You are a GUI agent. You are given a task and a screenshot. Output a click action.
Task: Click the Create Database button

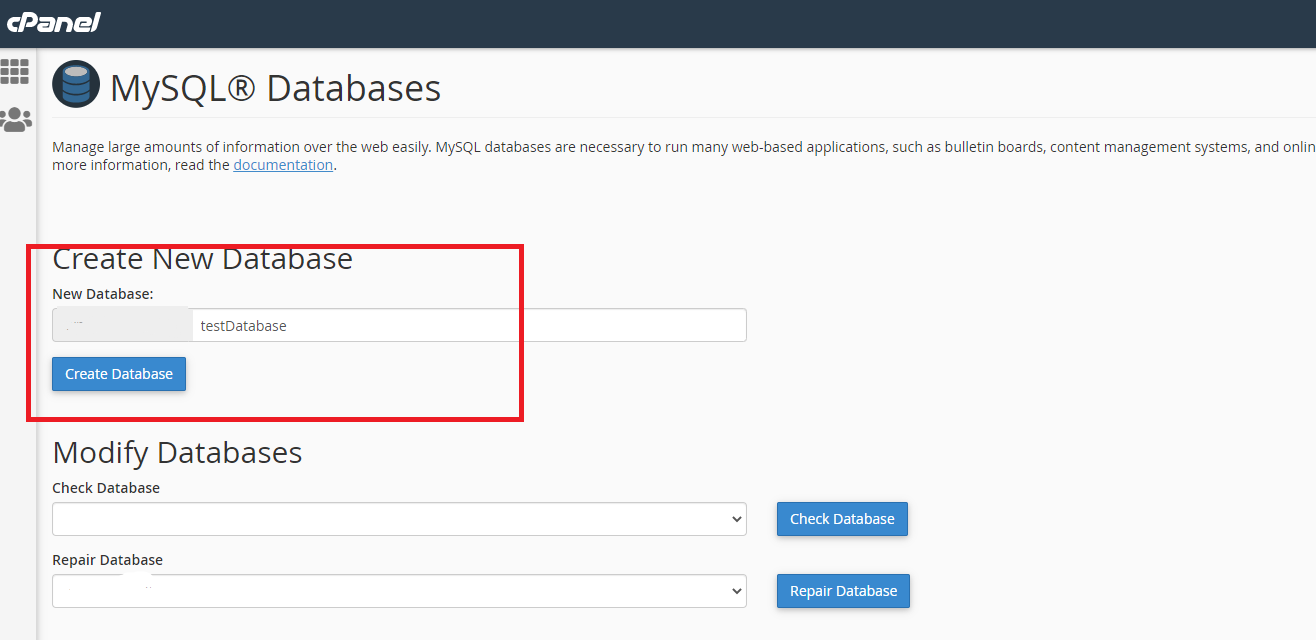click(119, 374)
